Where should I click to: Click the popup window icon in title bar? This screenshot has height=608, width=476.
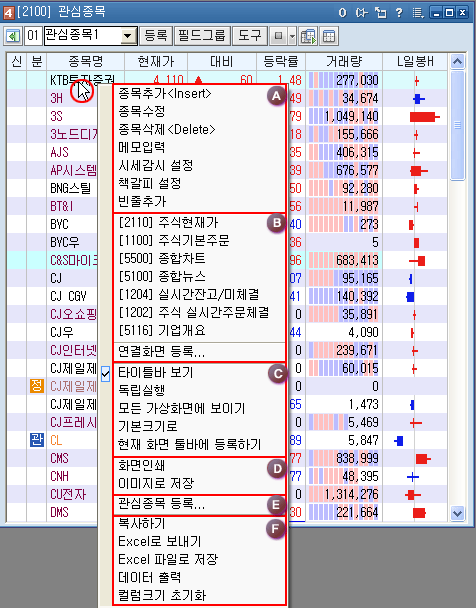(x=381, y=13)
